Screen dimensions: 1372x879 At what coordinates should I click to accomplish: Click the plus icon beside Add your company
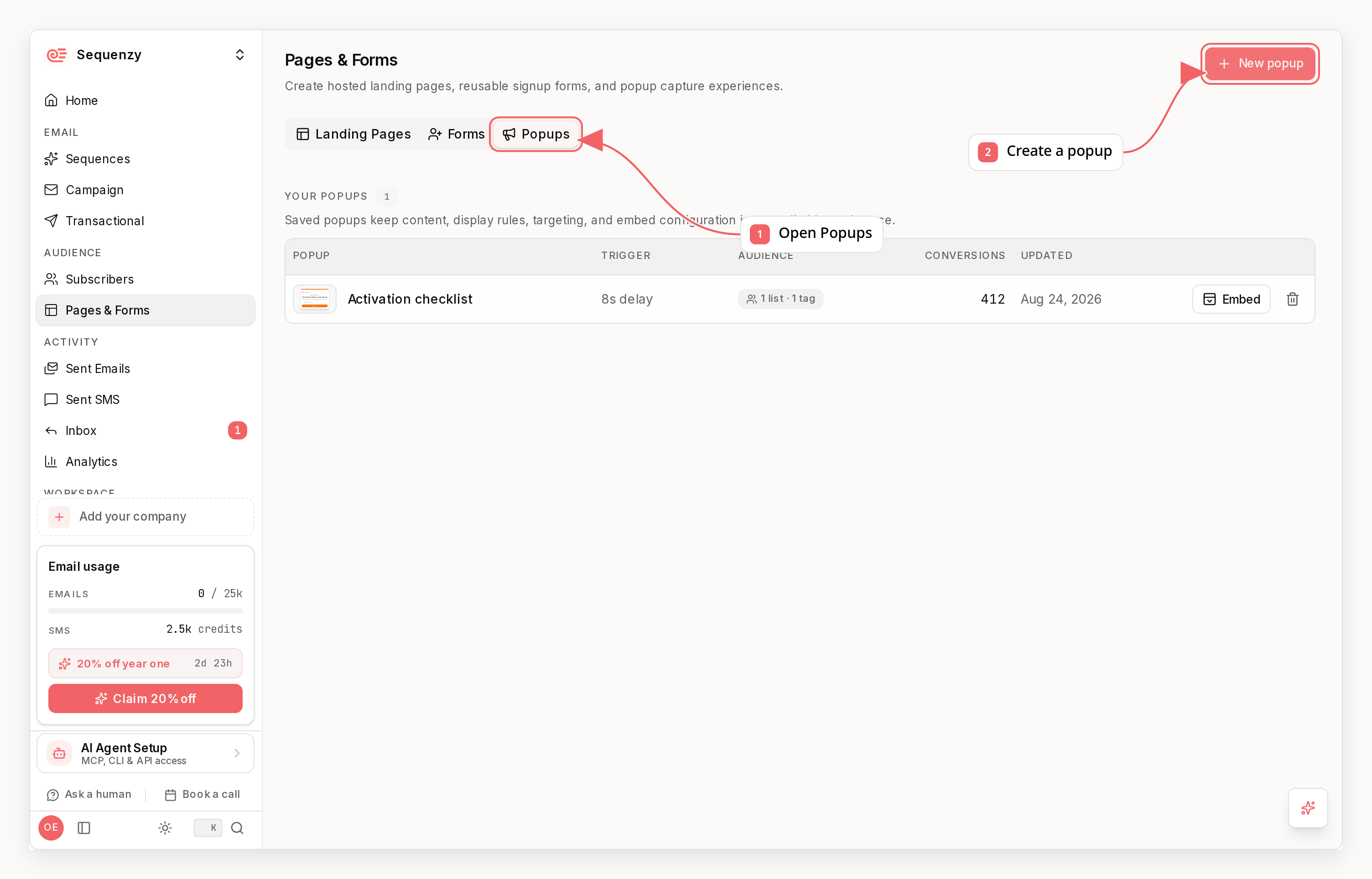pyautogui.click(x=59, y=517)
